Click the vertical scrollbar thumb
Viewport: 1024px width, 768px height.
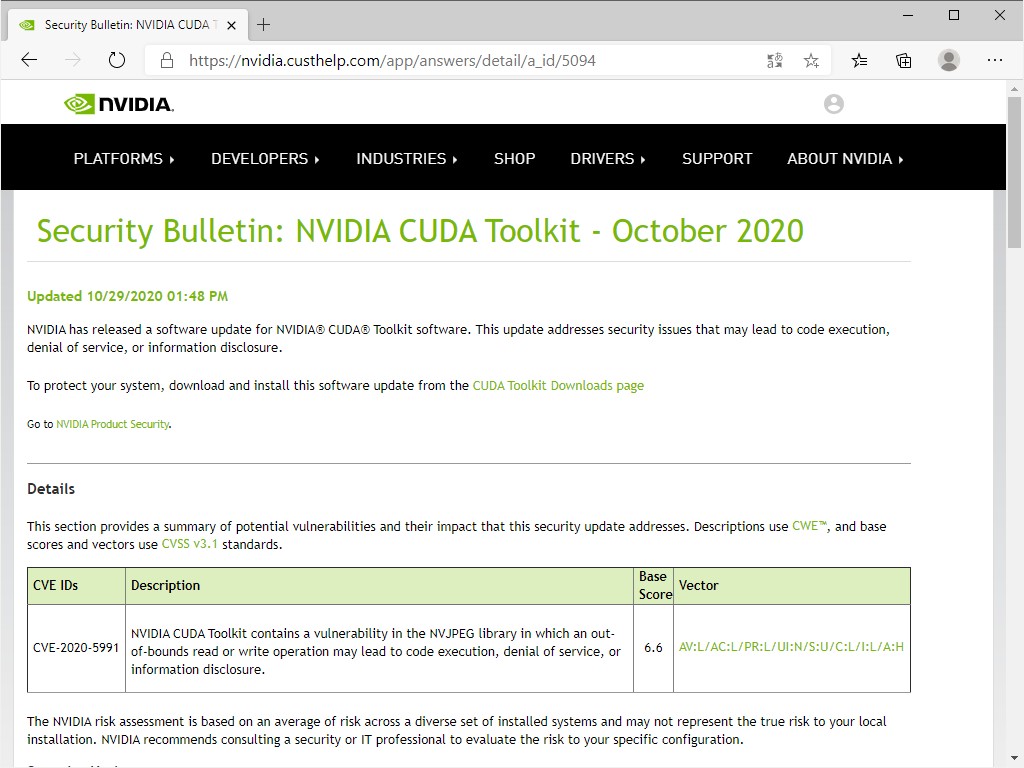[x=1014, y=172]
